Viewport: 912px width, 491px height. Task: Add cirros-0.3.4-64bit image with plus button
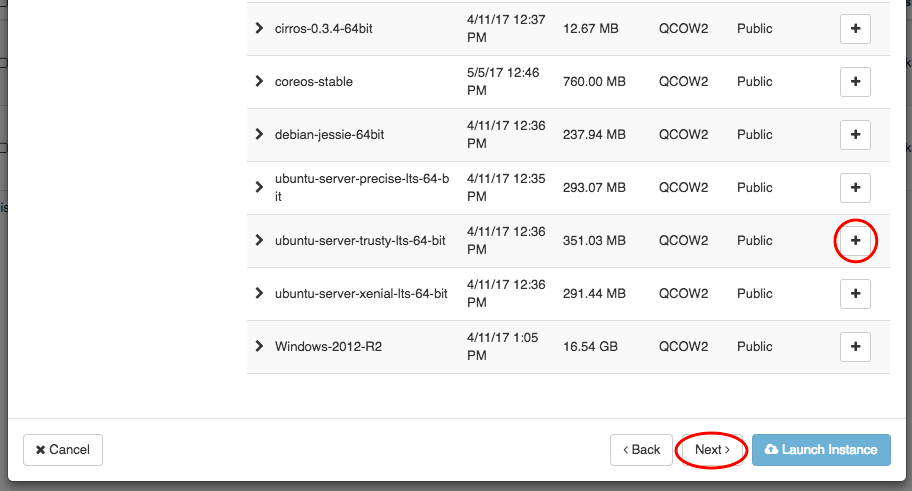tap(855, 29)
